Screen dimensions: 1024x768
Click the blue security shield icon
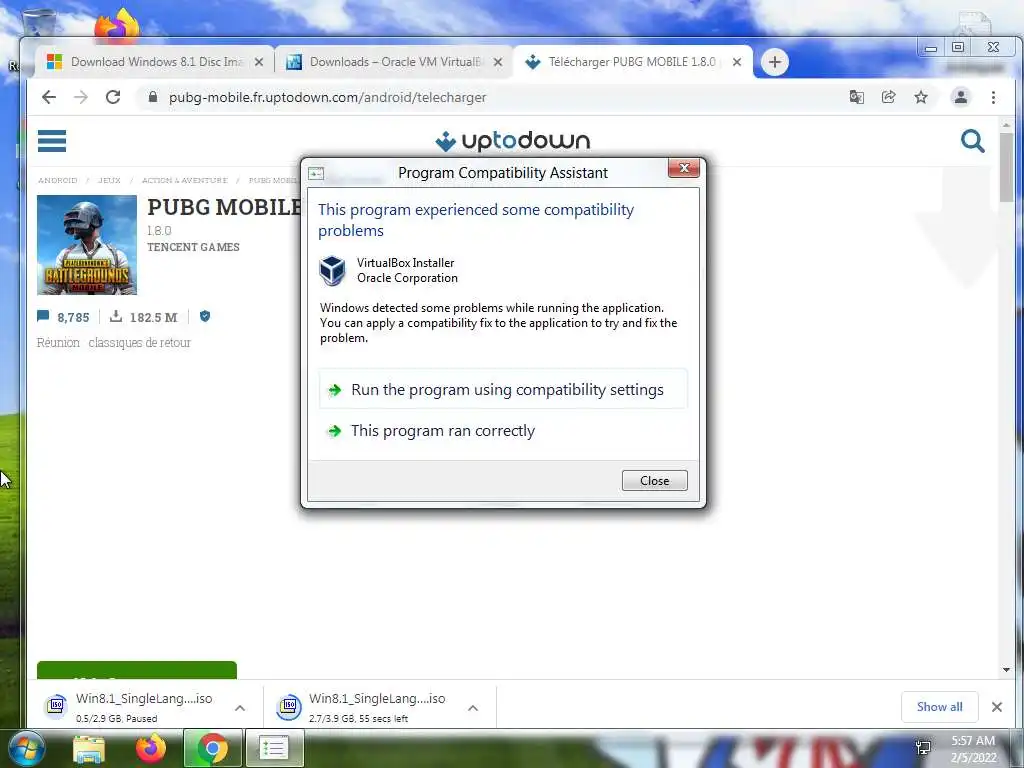coord(205,316)
